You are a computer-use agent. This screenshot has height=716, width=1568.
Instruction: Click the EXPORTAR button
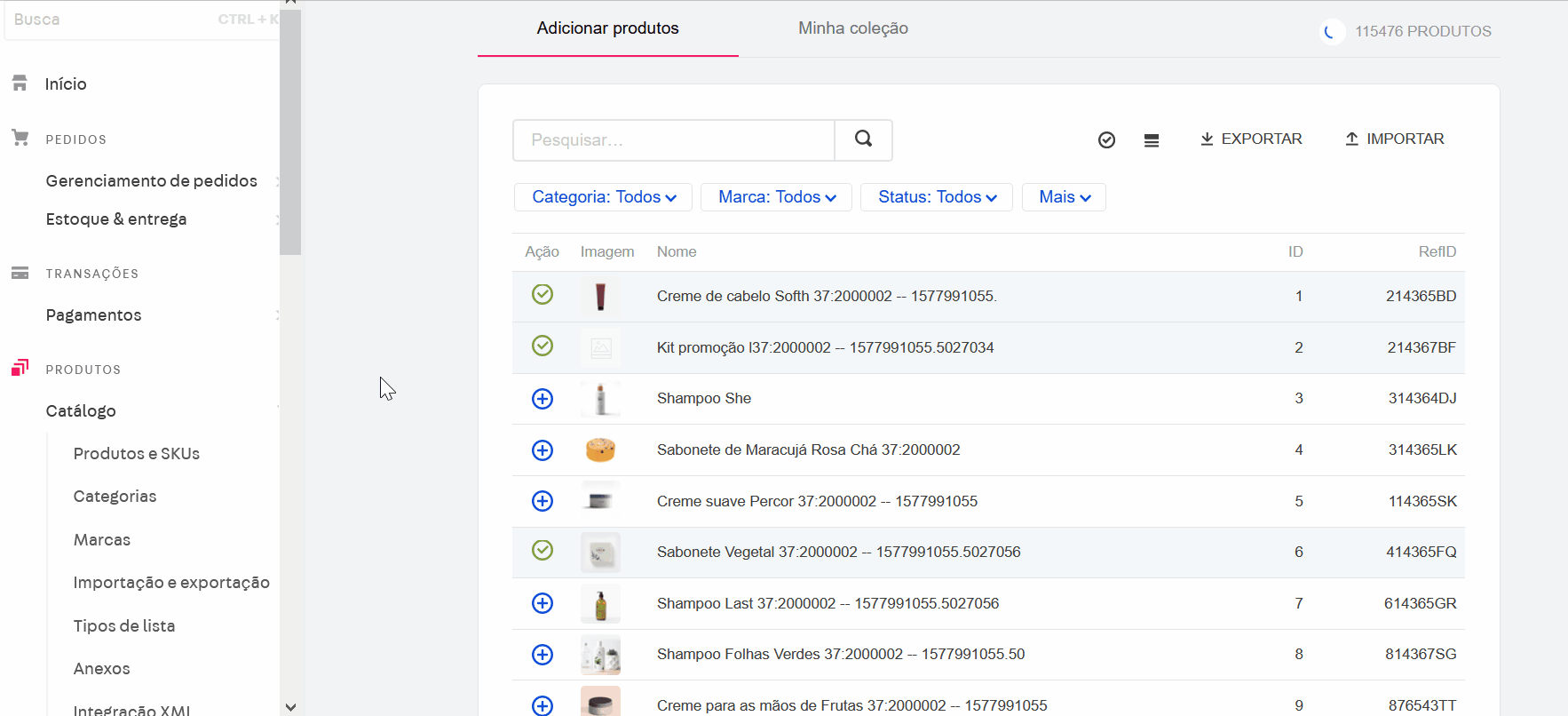pyautogui.click(x=1251, y=139)
